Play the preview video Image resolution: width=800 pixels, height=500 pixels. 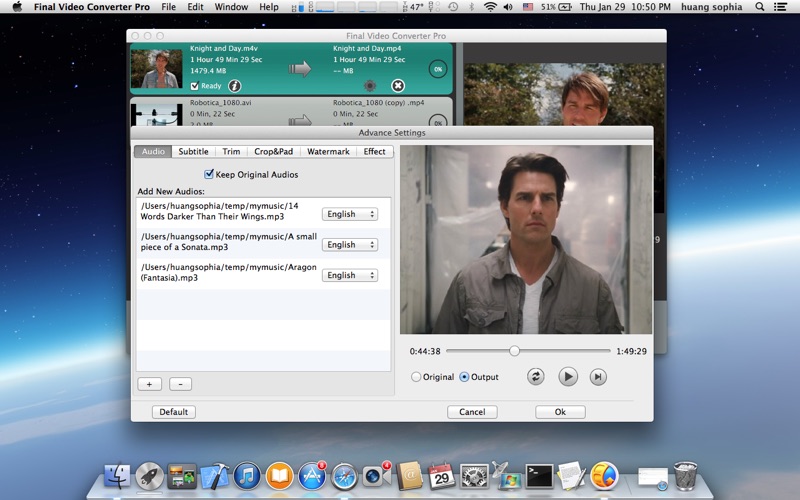point(568,377)
